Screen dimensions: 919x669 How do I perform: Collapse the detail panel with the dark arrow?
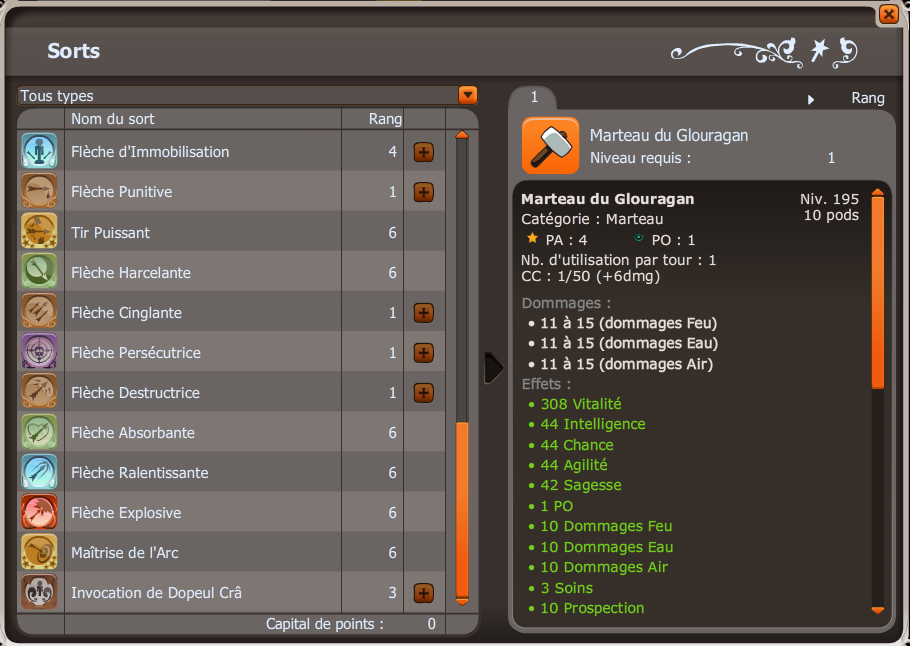(493, 368)
